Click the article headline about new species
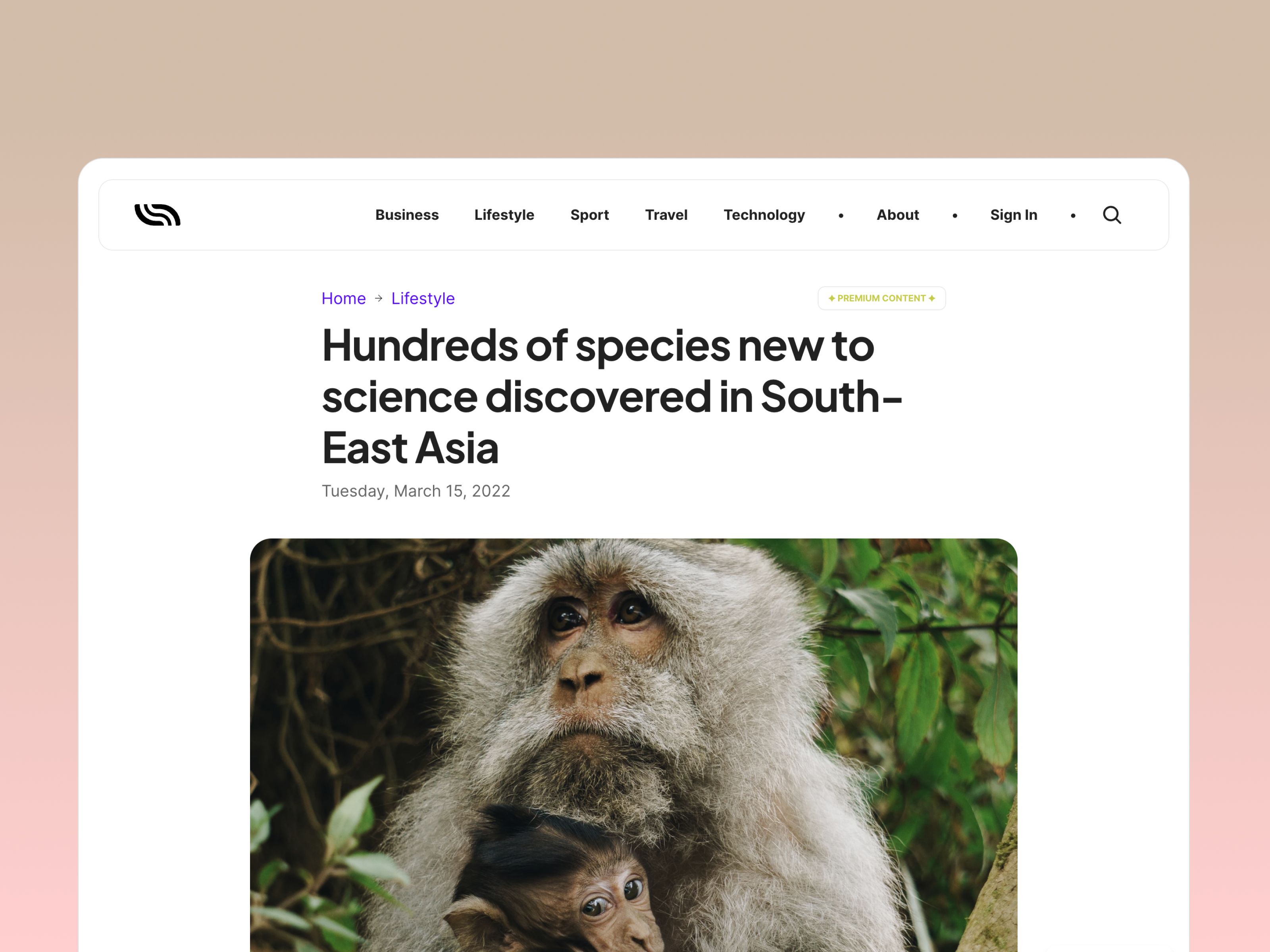 tap(612, 396)
